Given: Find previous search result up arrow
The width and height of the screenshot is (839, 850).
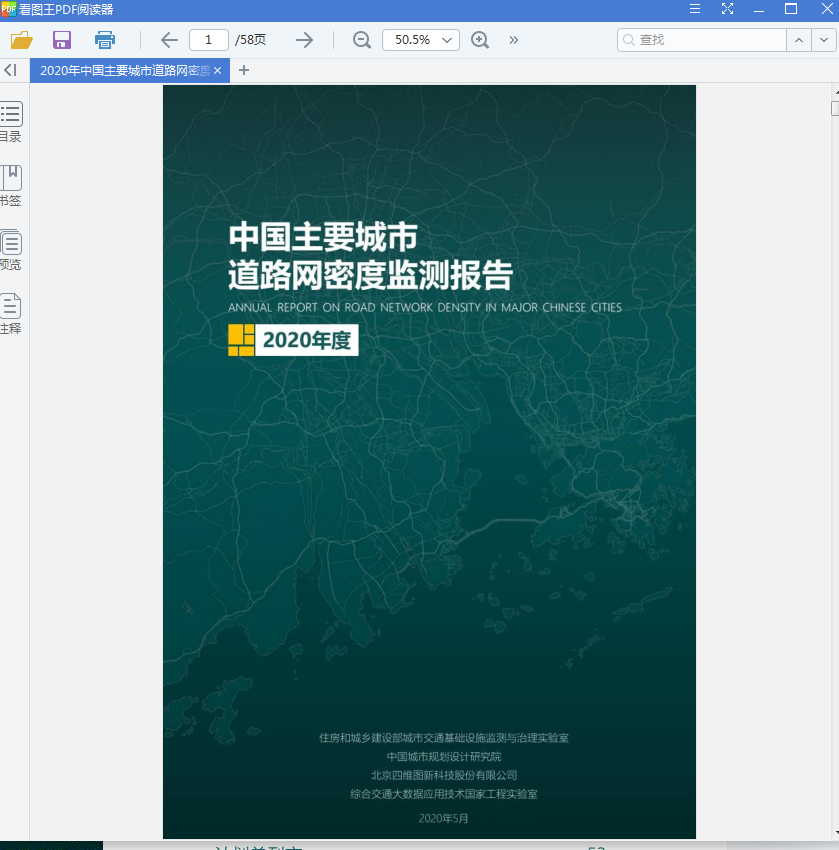Looking at the screenshot, I should 798,40.
